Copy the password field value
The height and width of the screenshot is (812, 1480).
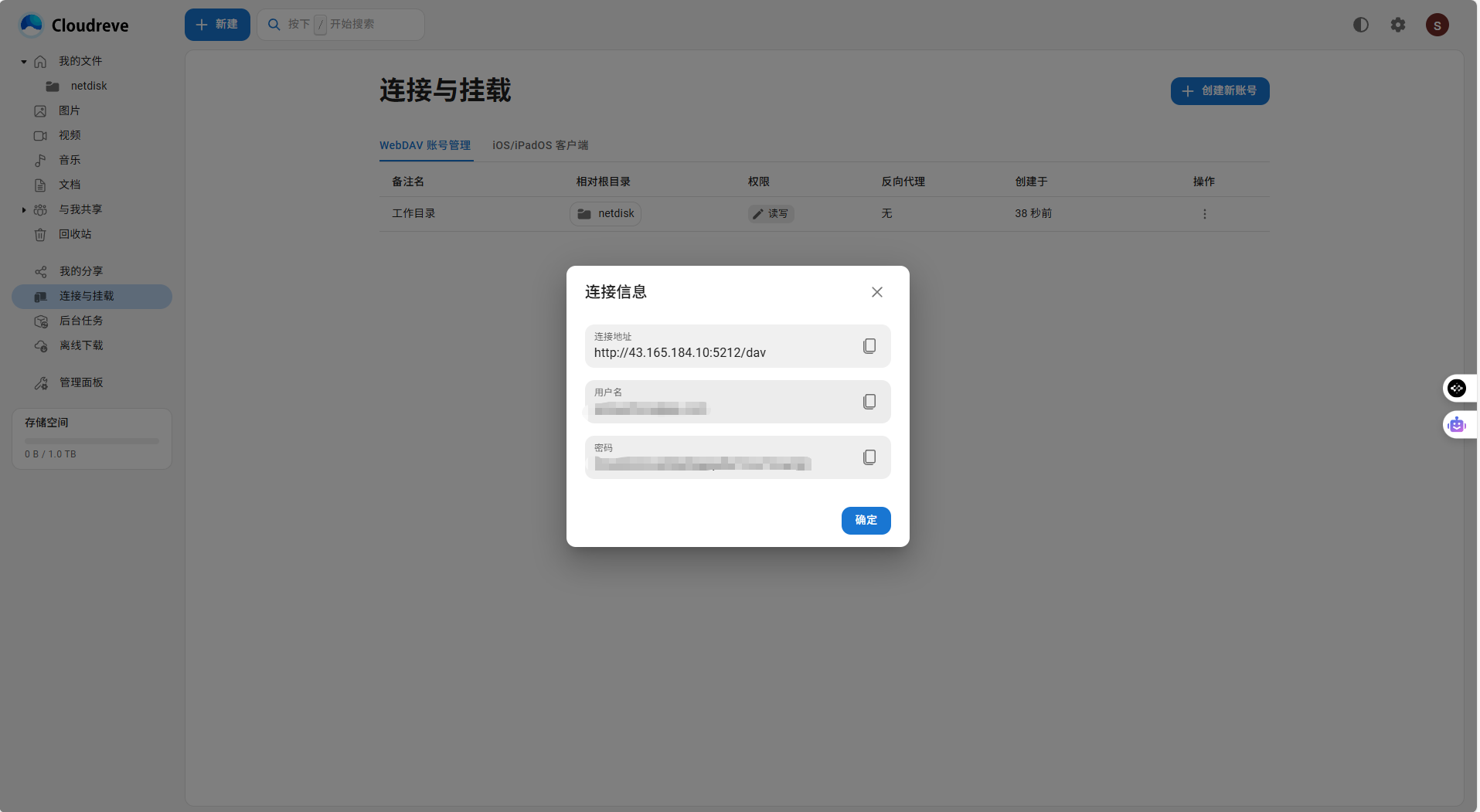[x=869, y=457]
